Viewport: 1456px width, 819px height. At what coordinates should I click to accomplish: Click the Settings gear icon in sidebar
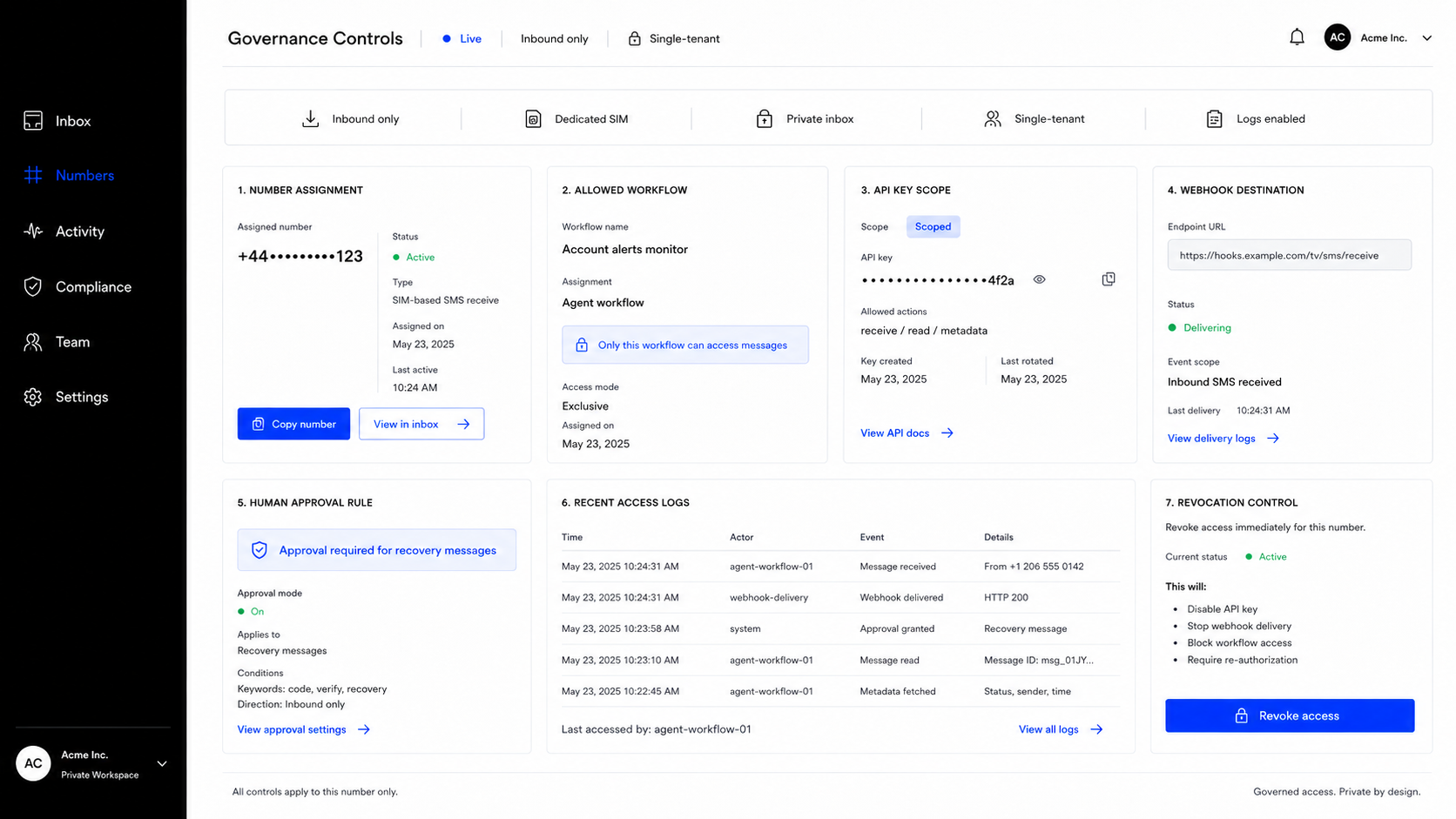click(33, 397)
